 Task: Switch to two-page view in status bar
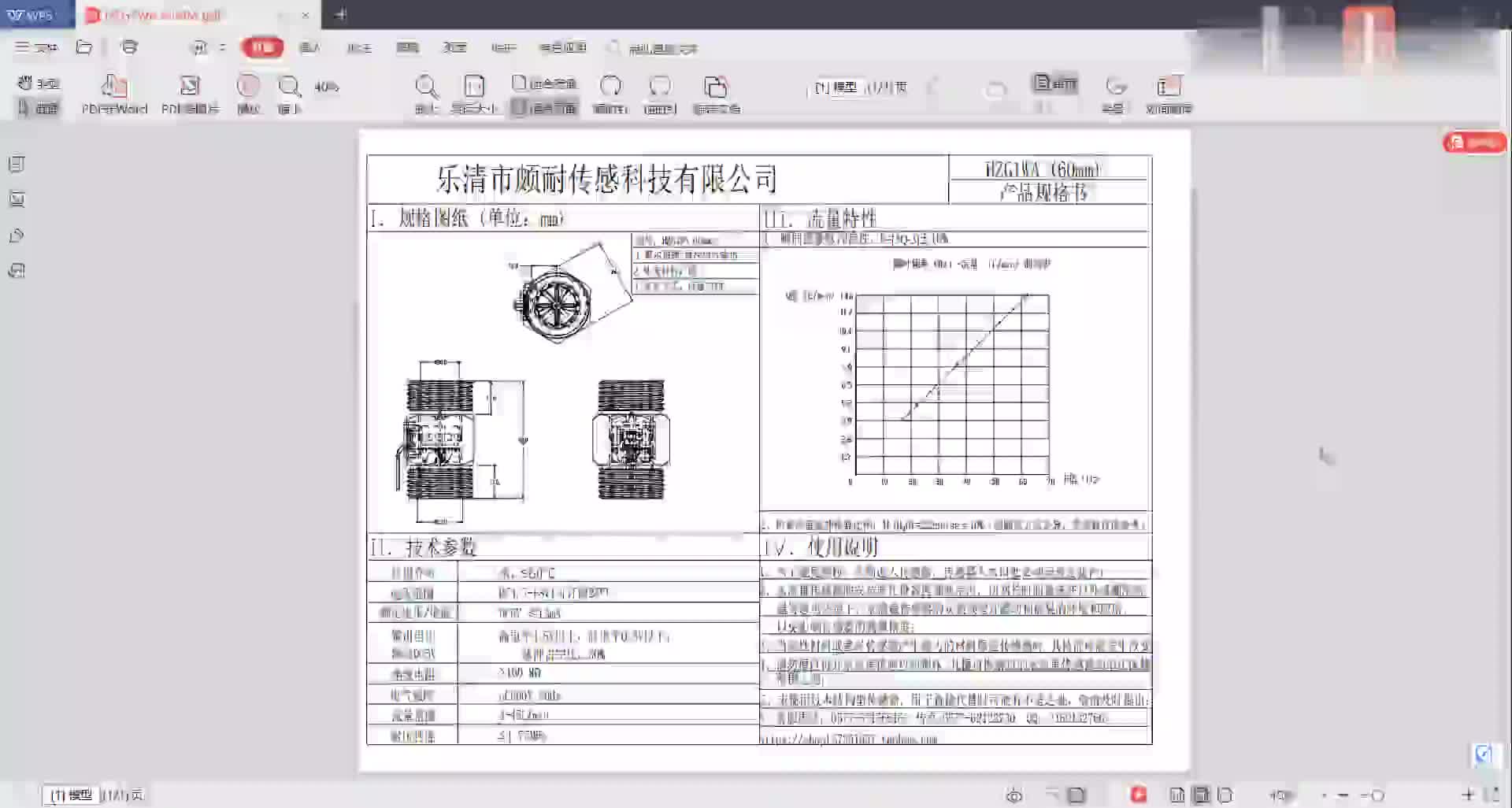click(1225, 795)
